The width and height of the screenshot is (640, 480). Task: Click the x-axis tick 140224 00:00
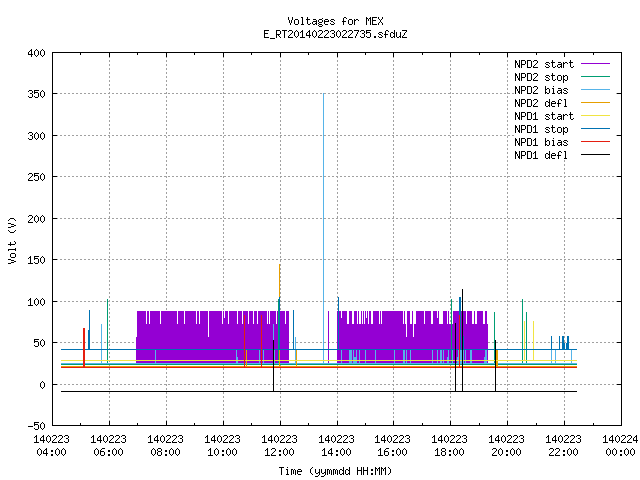pos(620,446)
